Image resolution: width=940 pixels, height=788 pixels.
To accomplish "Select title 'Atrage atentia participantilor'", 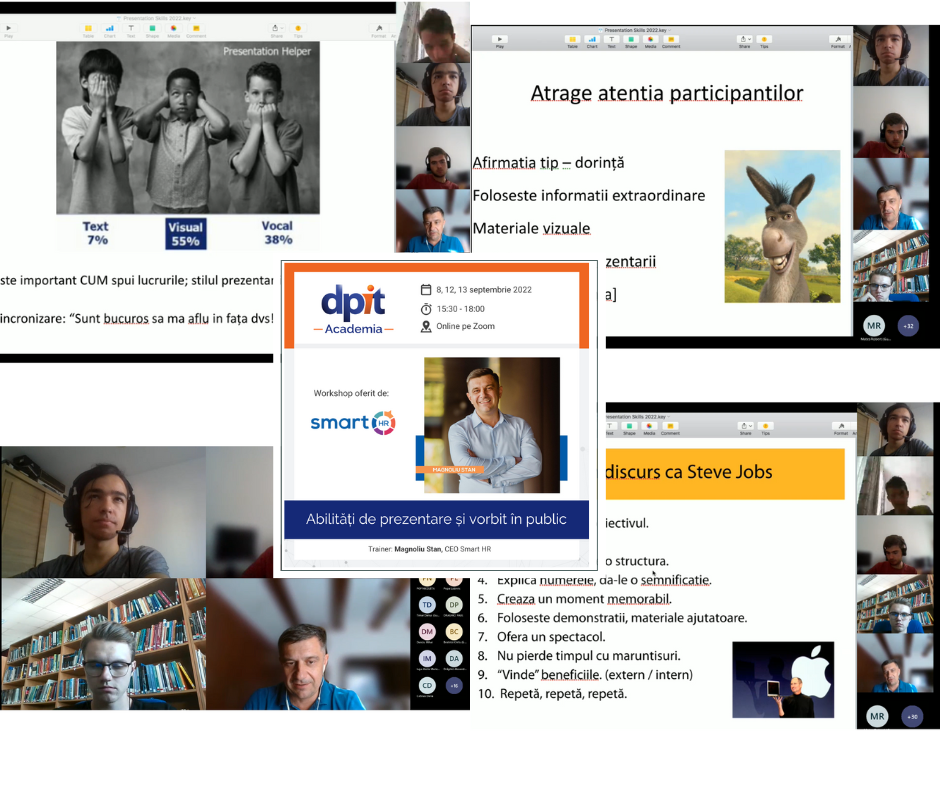I will tap(667, 93).
